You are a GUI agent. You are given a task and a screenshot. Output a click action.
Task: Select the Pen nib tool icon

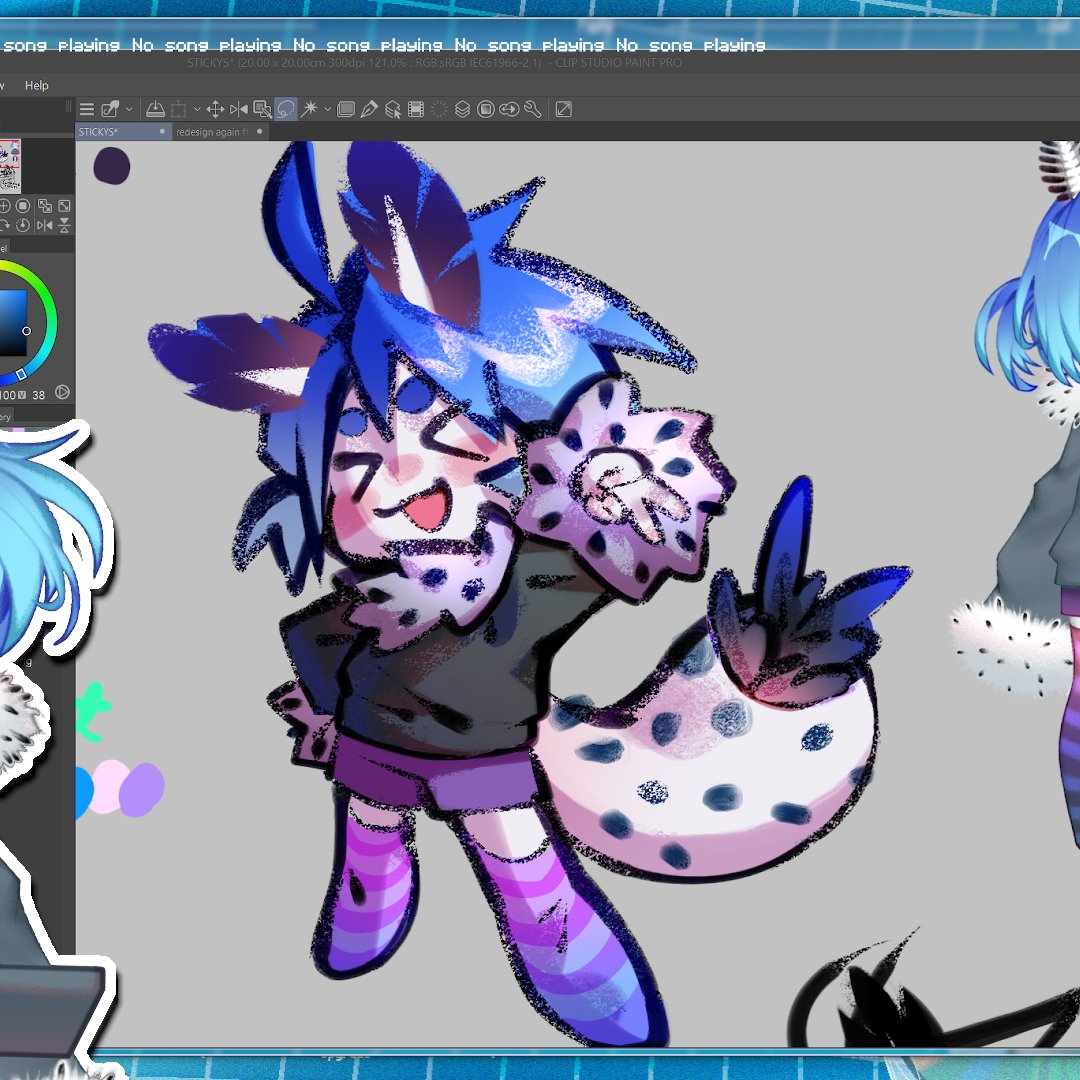pos(369,110)
